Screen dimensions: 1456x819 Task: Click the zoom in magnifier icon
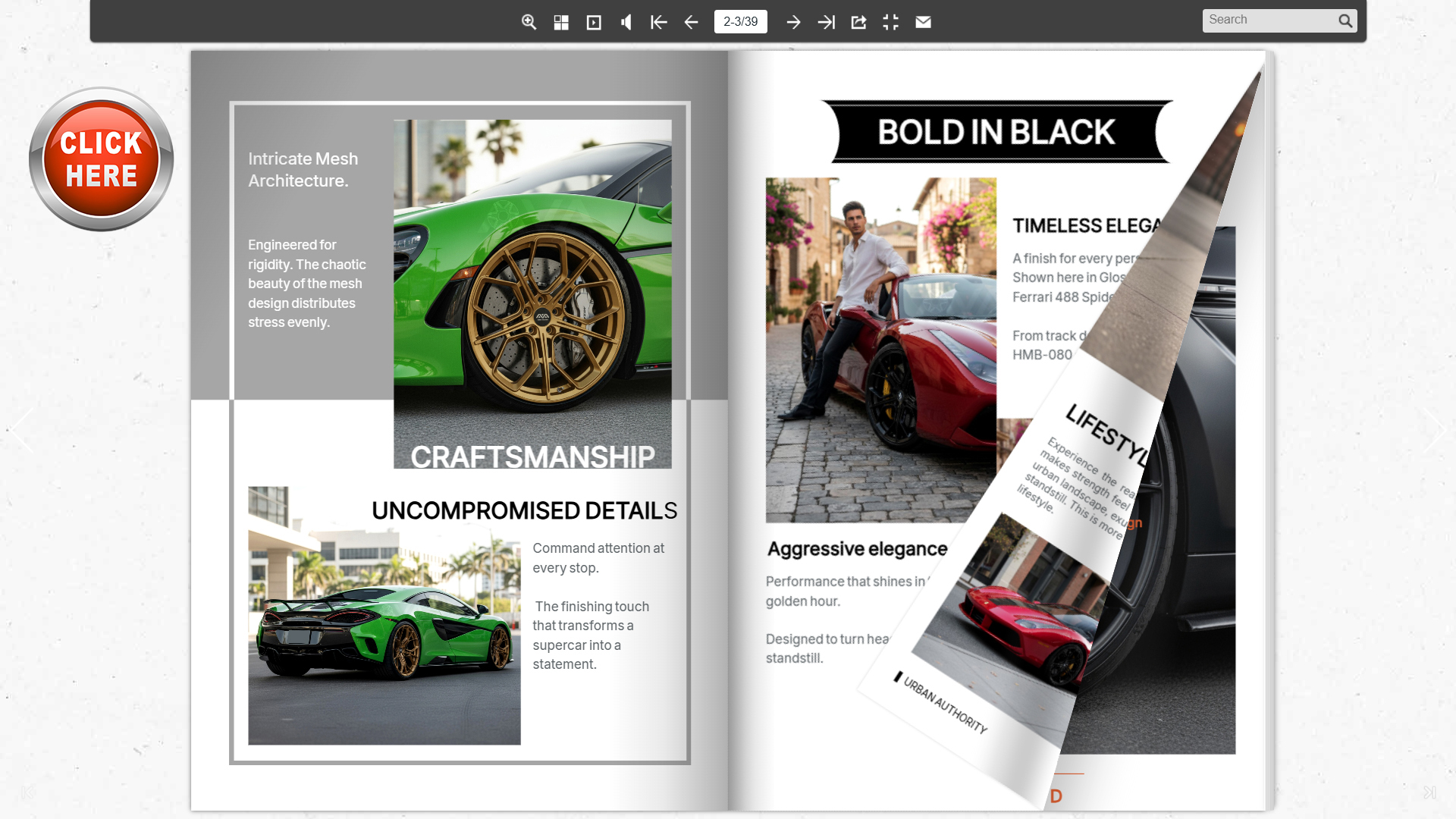pos(529,22)
